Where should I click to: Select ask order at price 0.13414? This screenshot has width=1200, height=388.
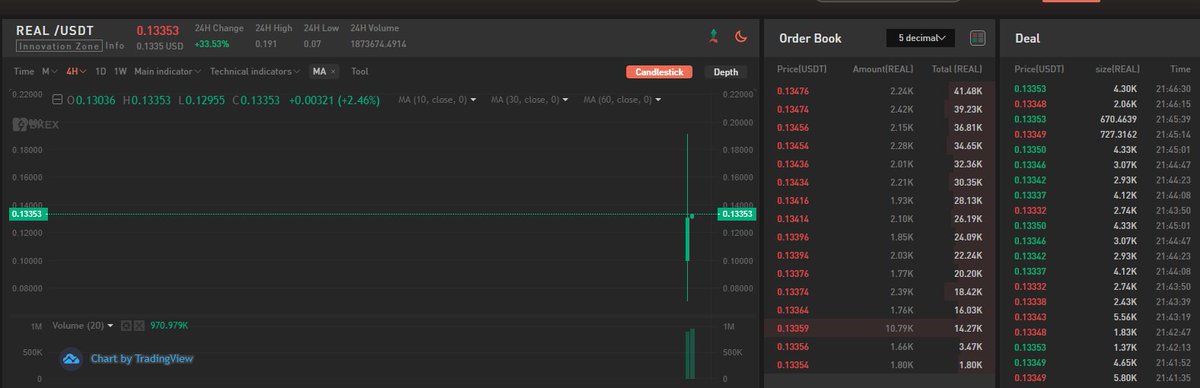(x=880, y=218)
